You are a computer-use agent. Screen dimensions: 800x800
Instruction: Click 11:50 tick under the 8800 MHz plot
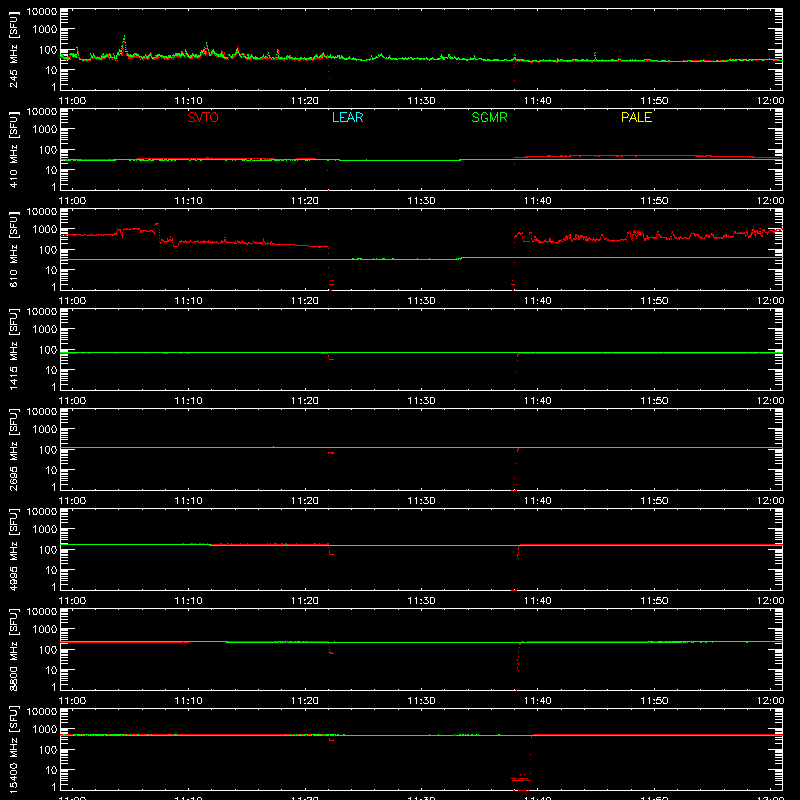click(654, 701)
